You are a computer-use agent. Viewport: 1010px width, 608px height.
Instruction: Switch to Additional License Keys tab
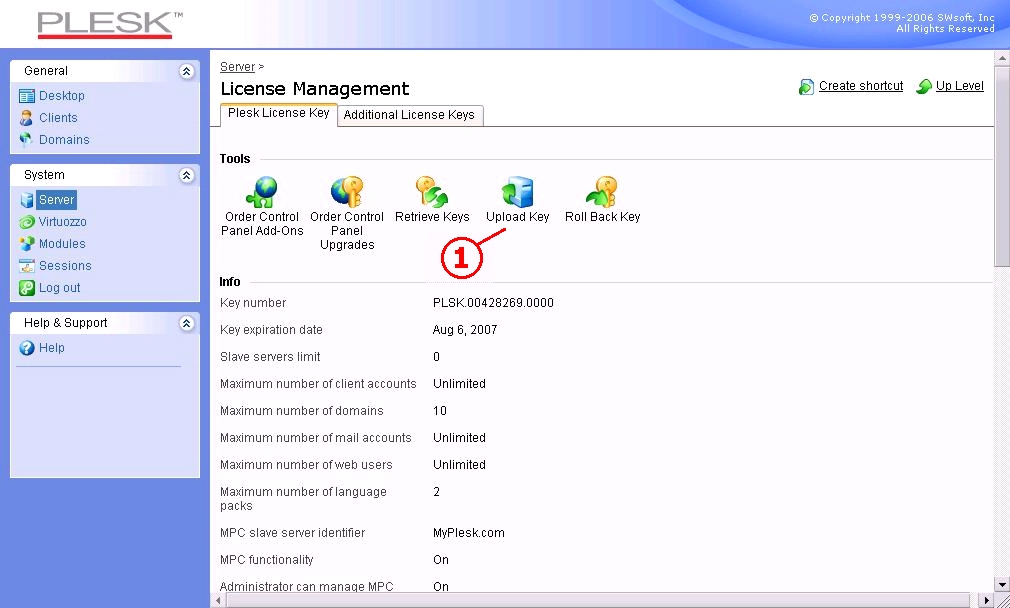[409, 115]
